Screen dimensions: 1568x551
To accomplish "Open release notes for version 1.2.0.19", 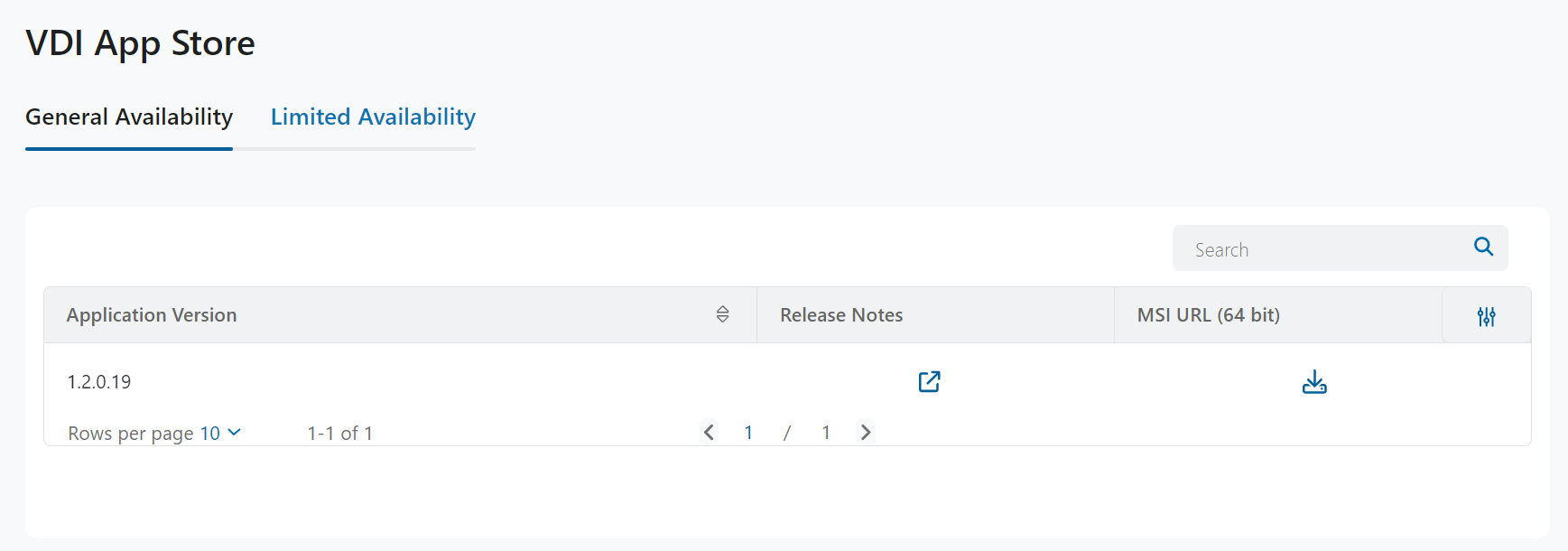I will pos(929,382).
